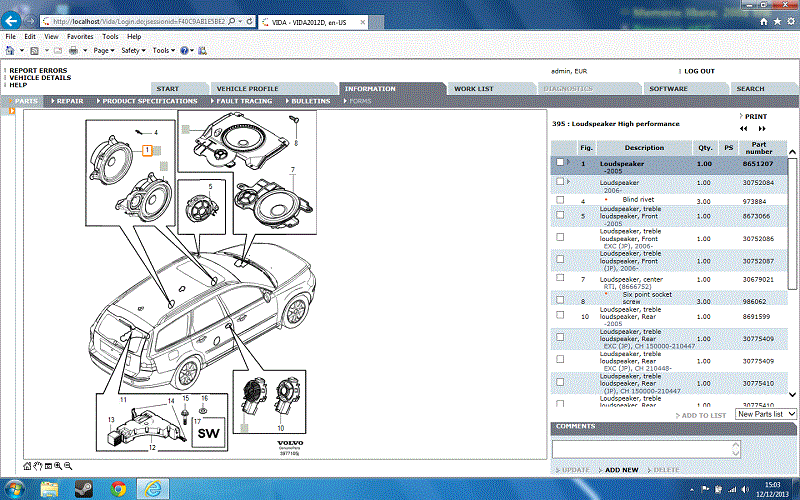Image resolution: width=800 pixels, height=500 pixels.
Task: Open the Safety dropdown menu
Action: 133,51
